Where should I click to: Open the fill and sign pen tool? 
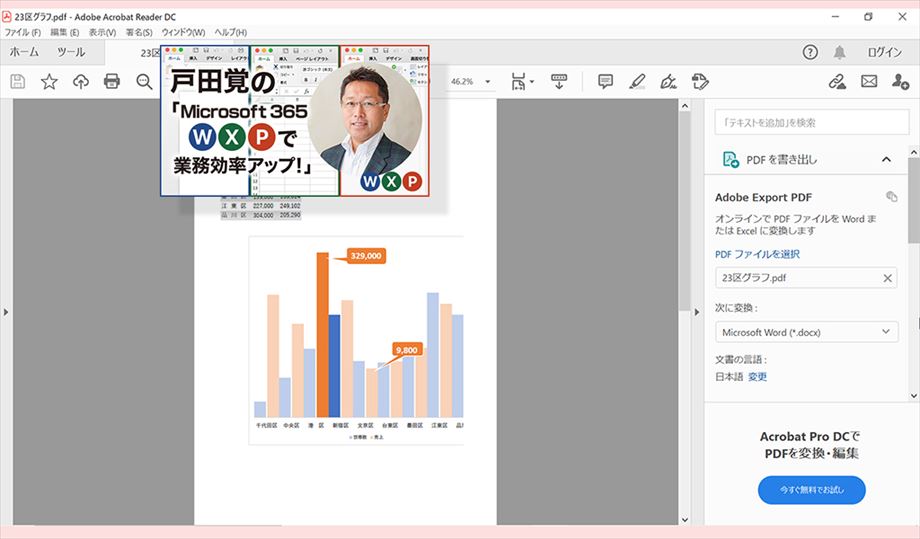668,82
